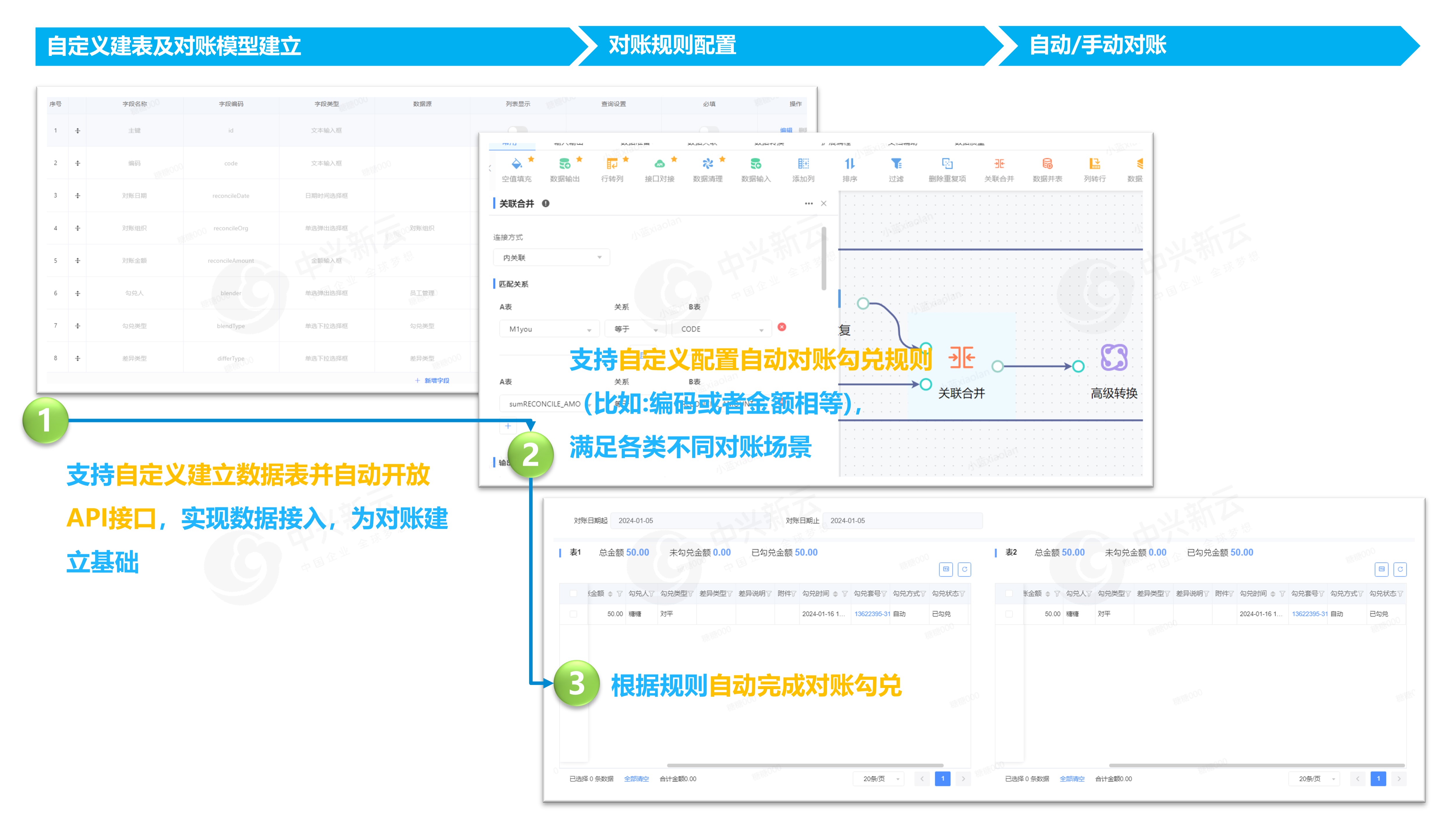
Task: Click the info icon beside 关联合并 title
Action: click(545, 204)
